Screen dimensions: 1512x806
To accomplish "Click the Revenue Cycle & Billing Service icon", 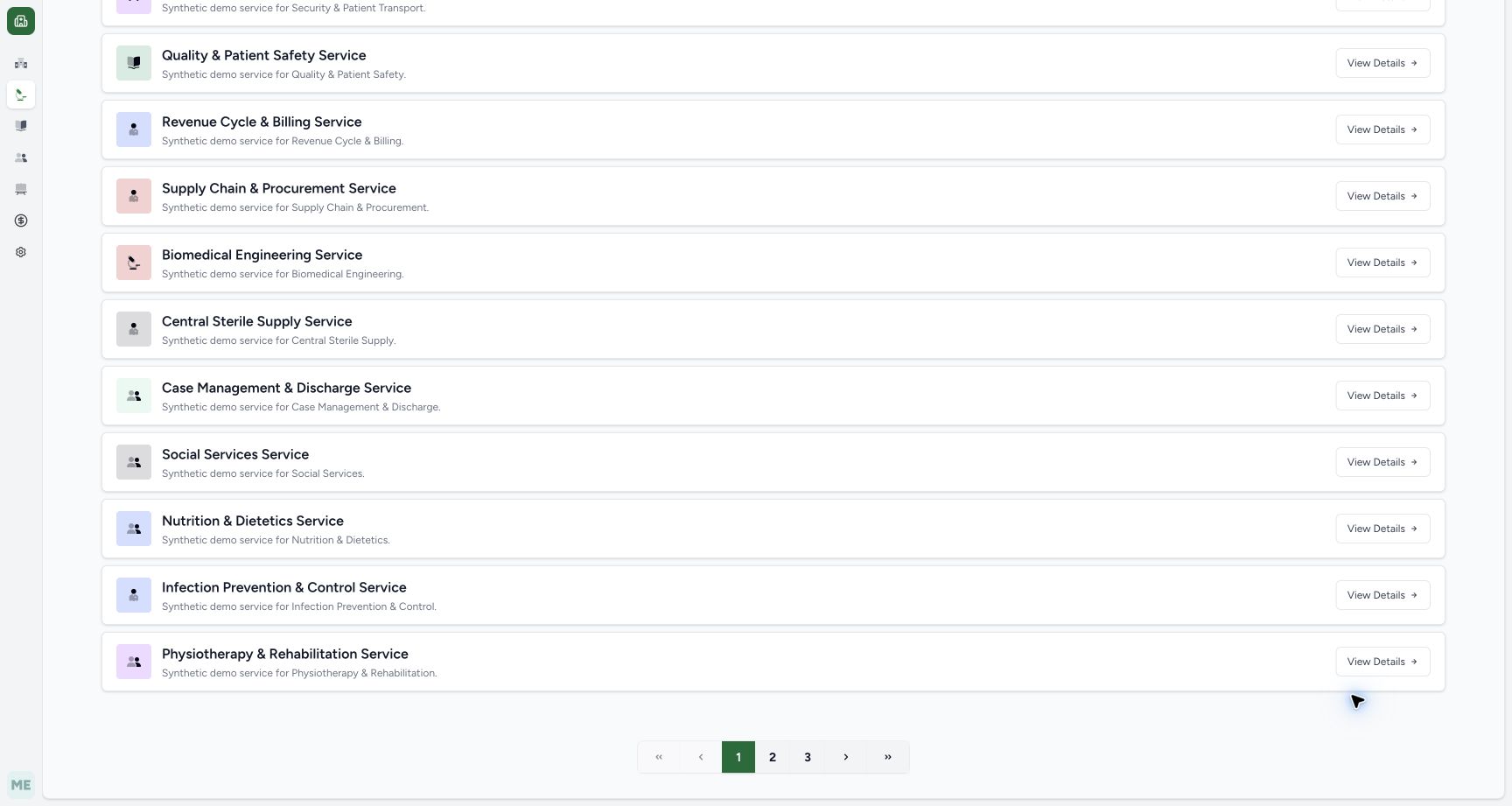I will (x=134, y=130).
